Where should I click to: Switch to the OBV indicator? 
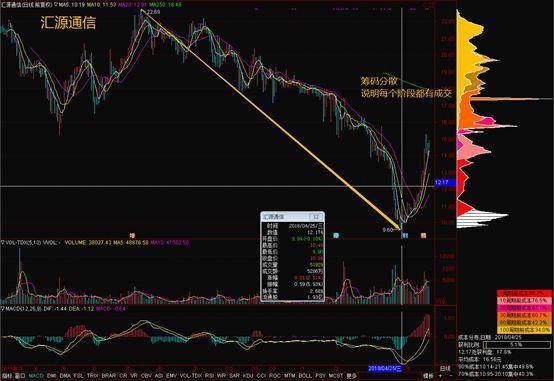146,376
